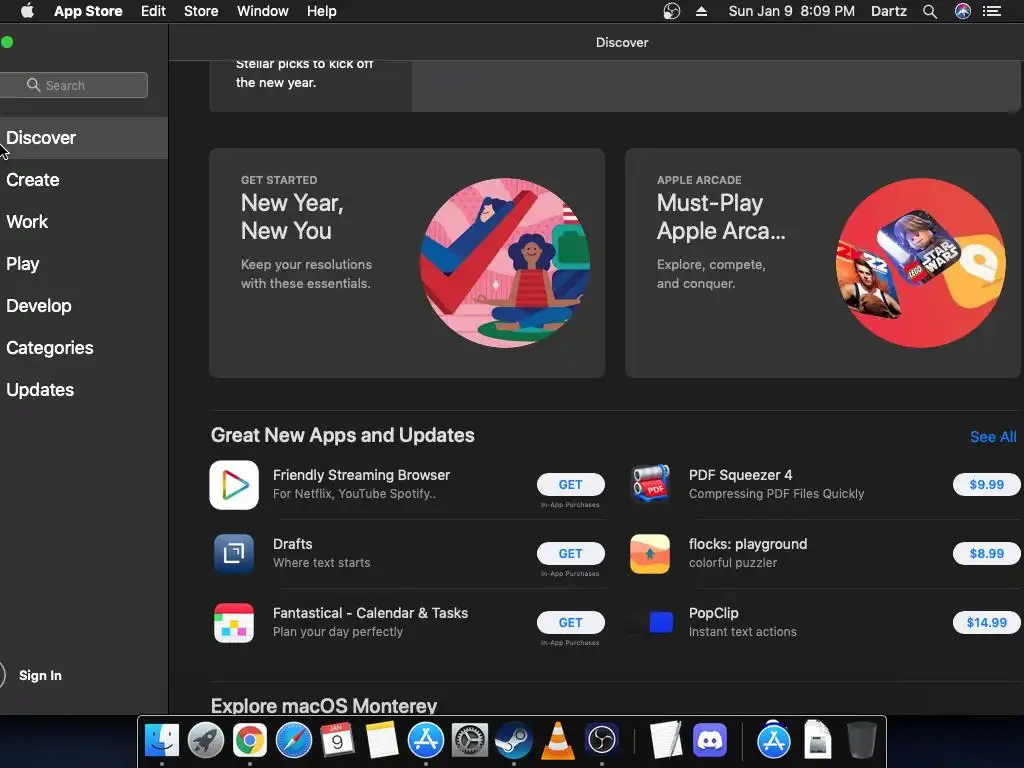Image resolution: width=1024 pixels, height=768 pixels.
Task: Open TextEdit from the Dock
Action: 665,741
